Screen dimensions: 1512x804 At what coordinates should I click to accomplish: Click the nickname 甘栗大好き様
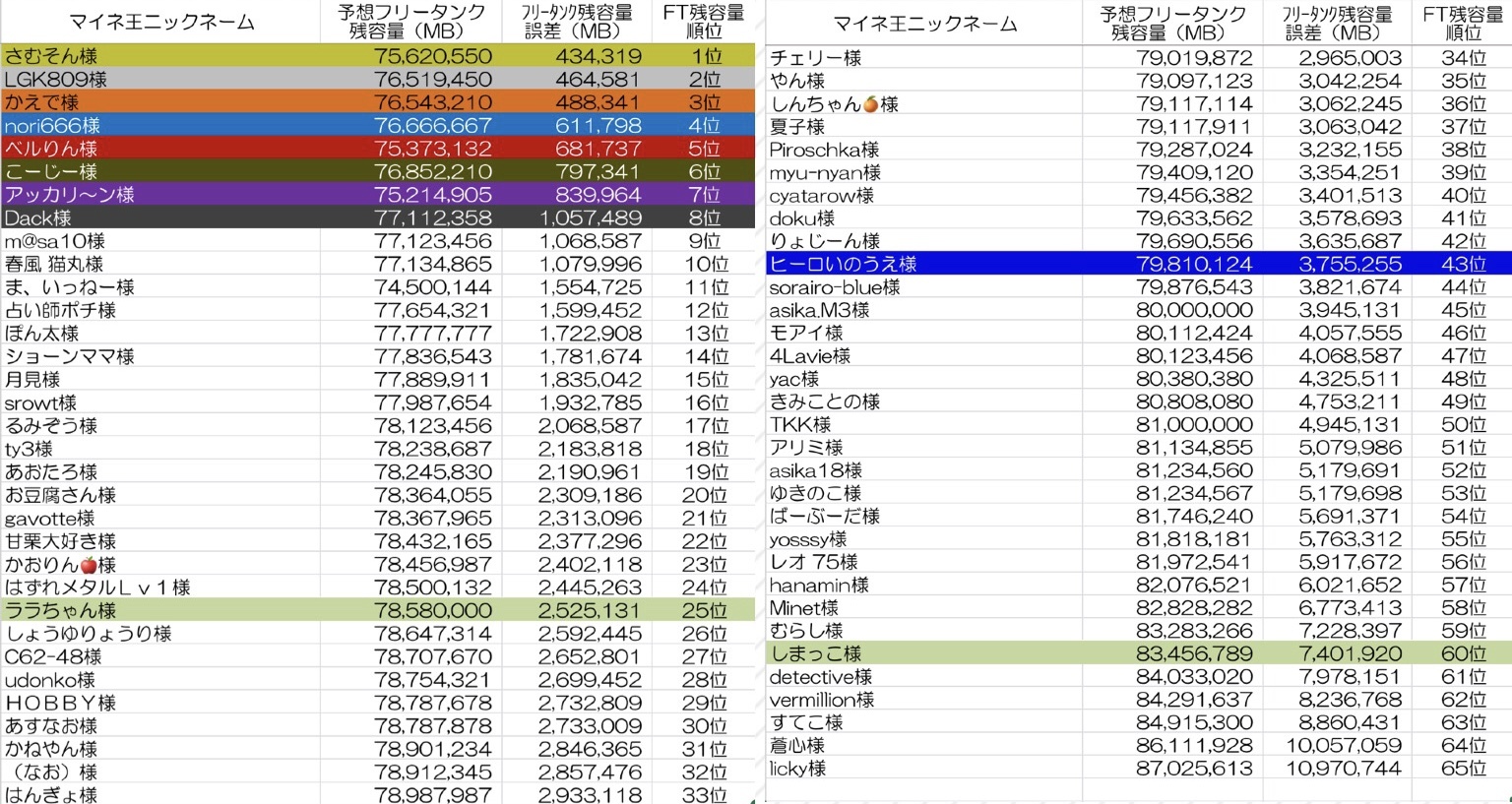pyautogui.click(x=61, y=541)
